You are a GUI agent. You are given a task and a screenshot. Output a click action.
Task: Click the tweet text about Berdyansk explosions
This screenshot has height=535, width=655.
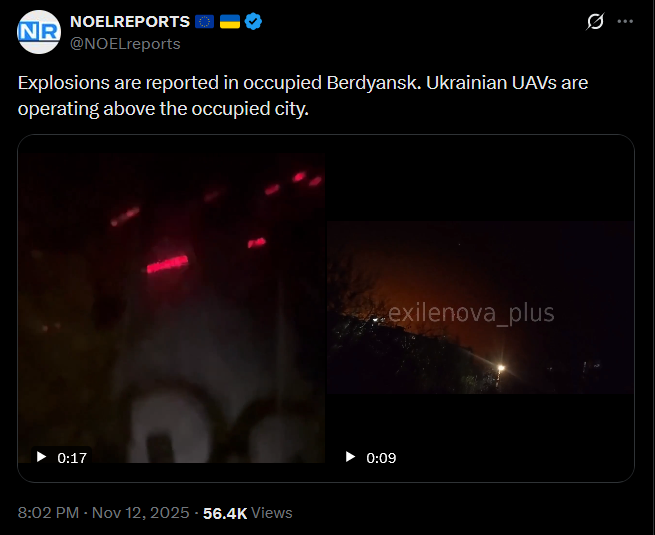tap(303, 96)
